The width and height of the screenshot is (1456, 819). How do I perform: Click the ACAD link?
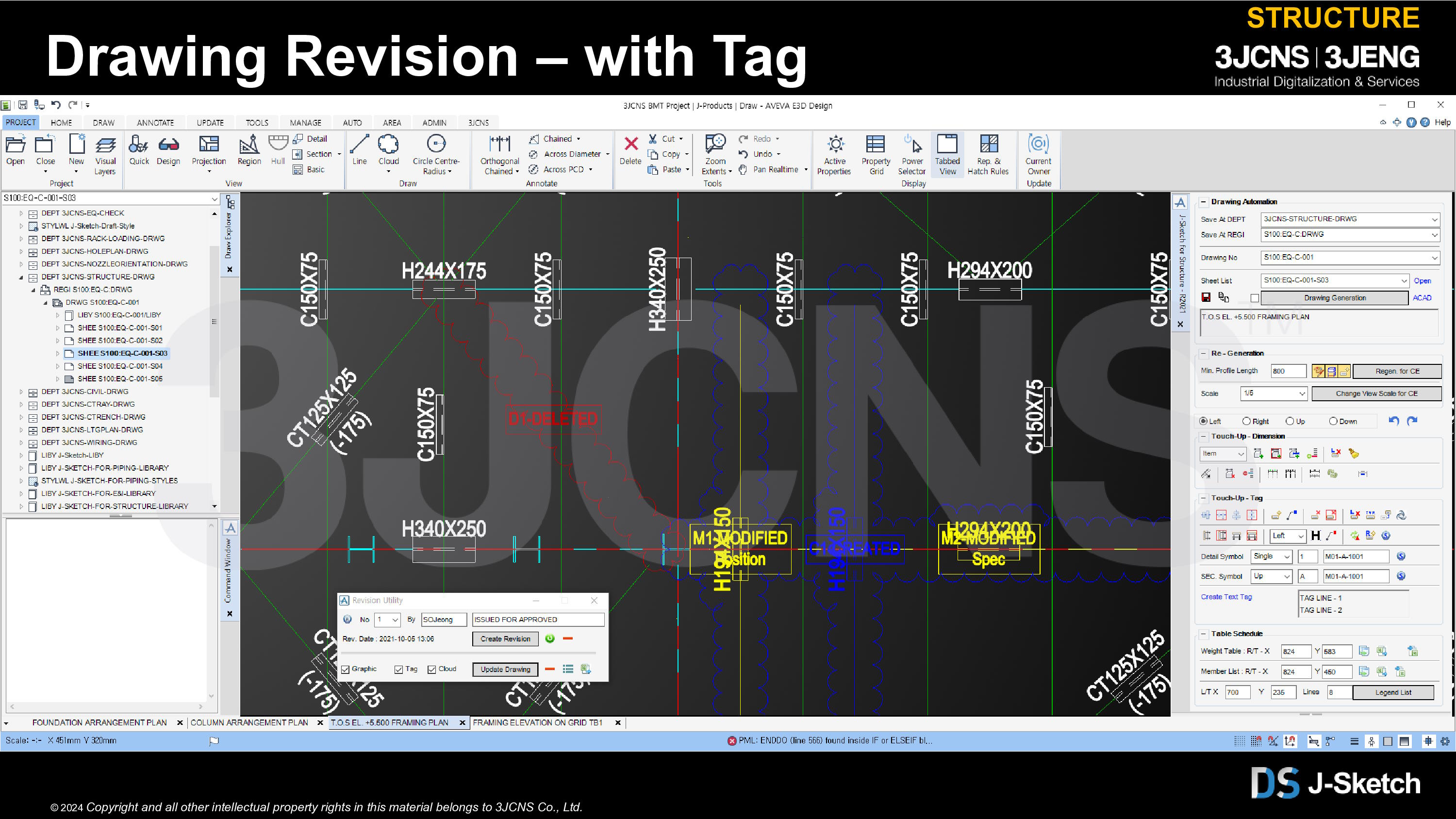[1422, 298]
